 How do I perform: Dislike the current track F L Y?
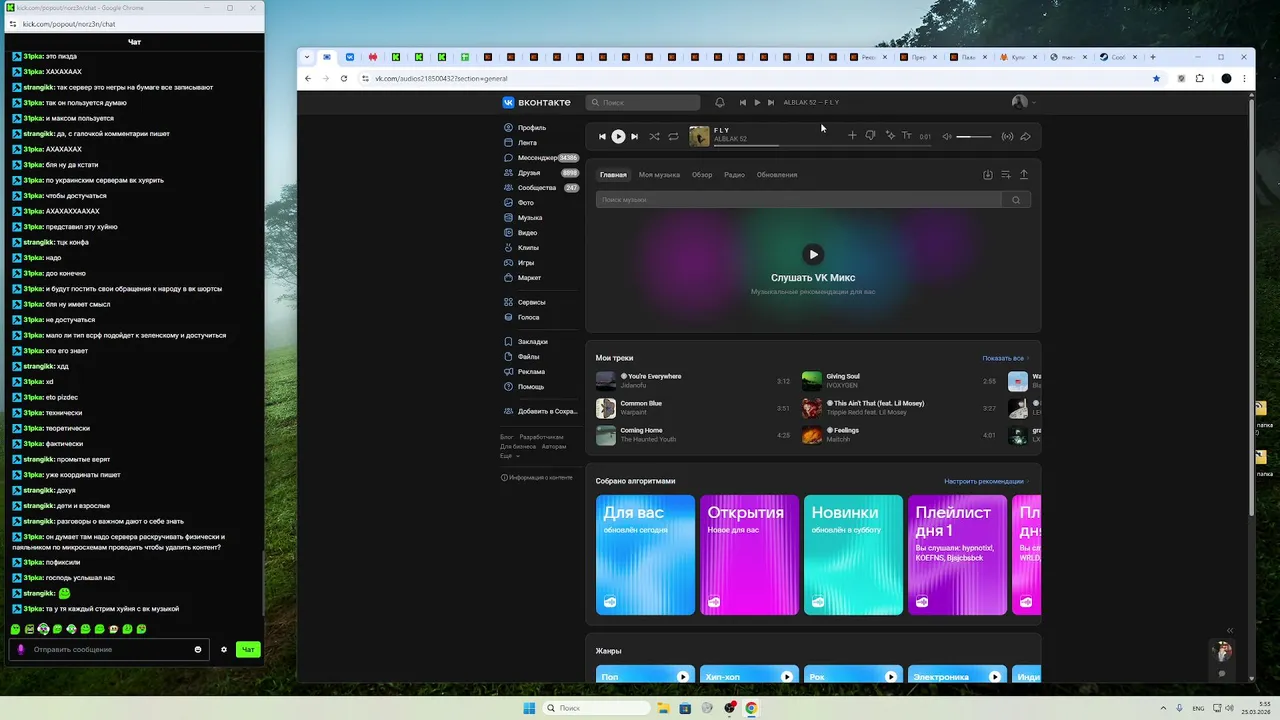[x=870, y=136]
